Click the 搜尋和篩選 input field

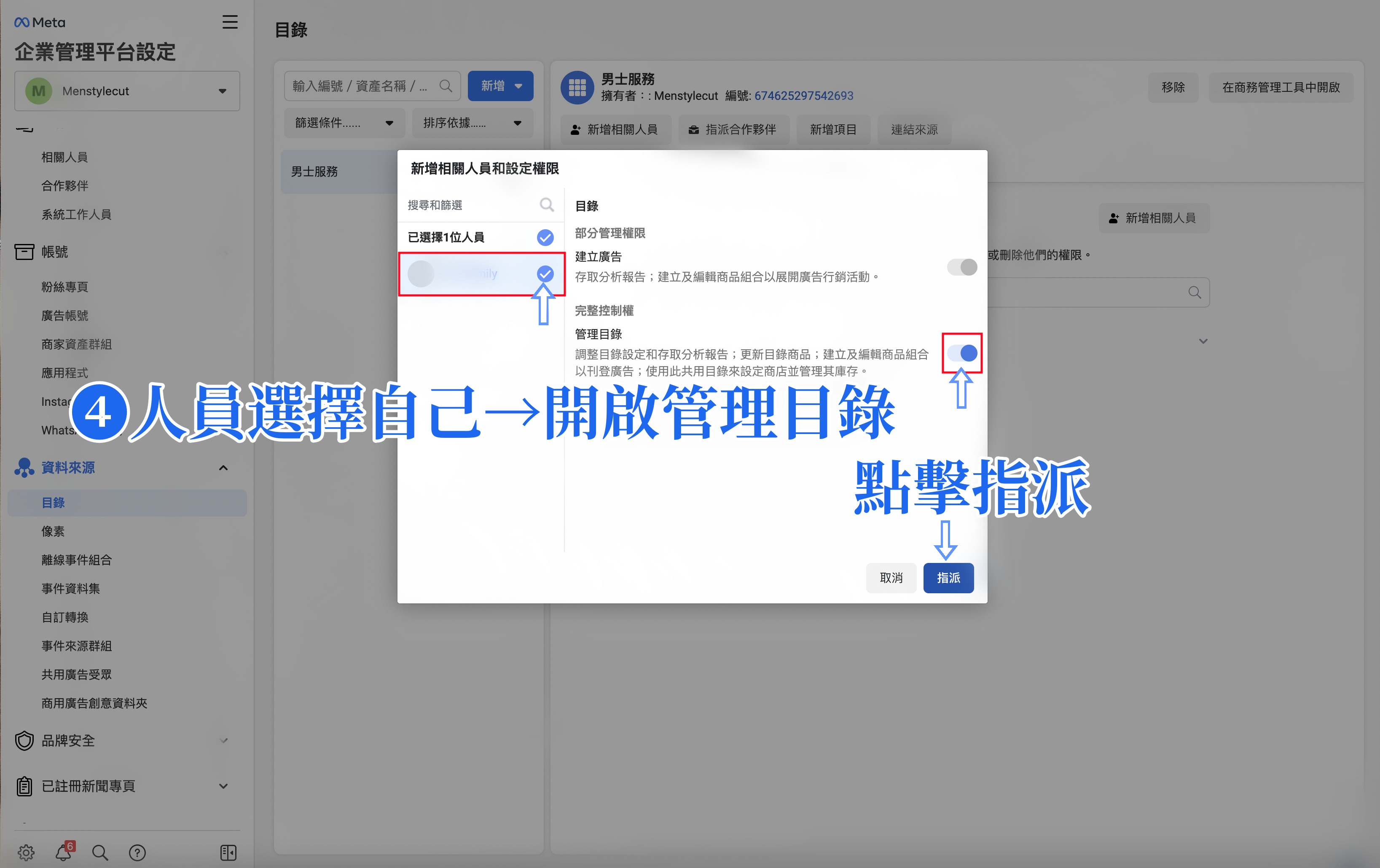coord(481,204)
